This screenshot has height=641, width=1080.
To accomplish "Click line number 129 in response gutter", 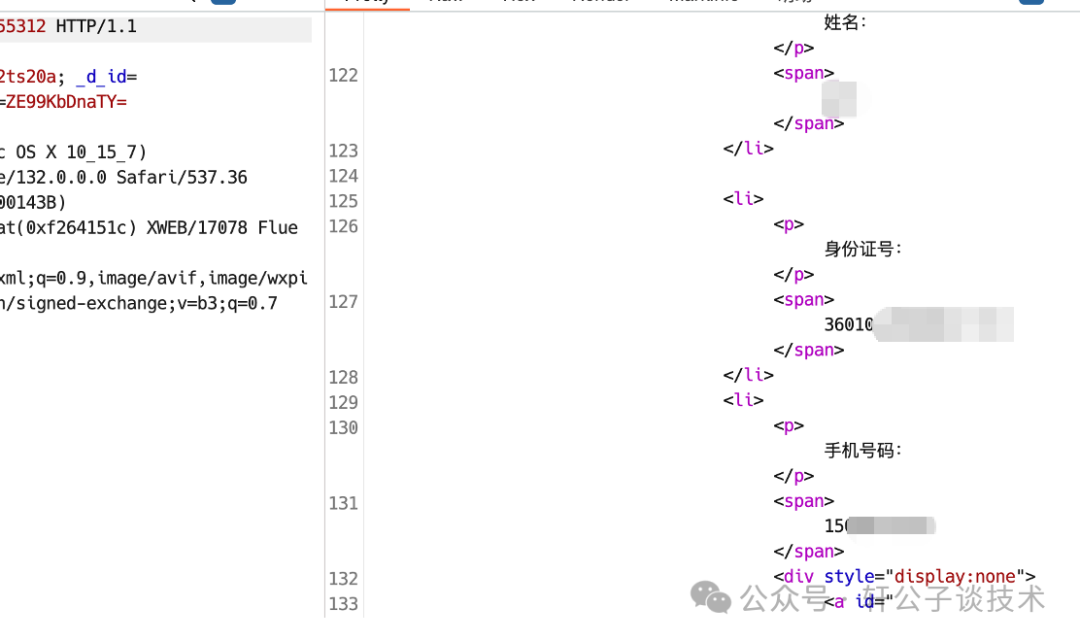I will 343,403.
